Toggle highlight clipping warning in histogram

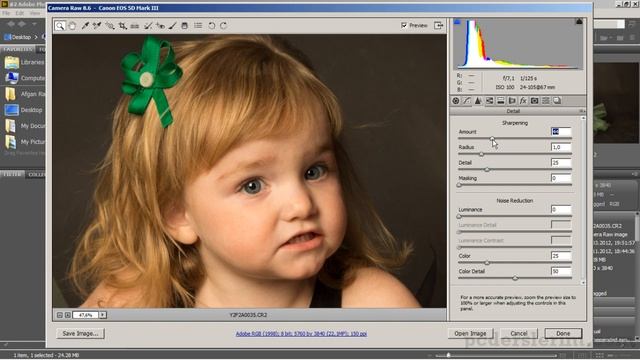(x=579, y=21)
